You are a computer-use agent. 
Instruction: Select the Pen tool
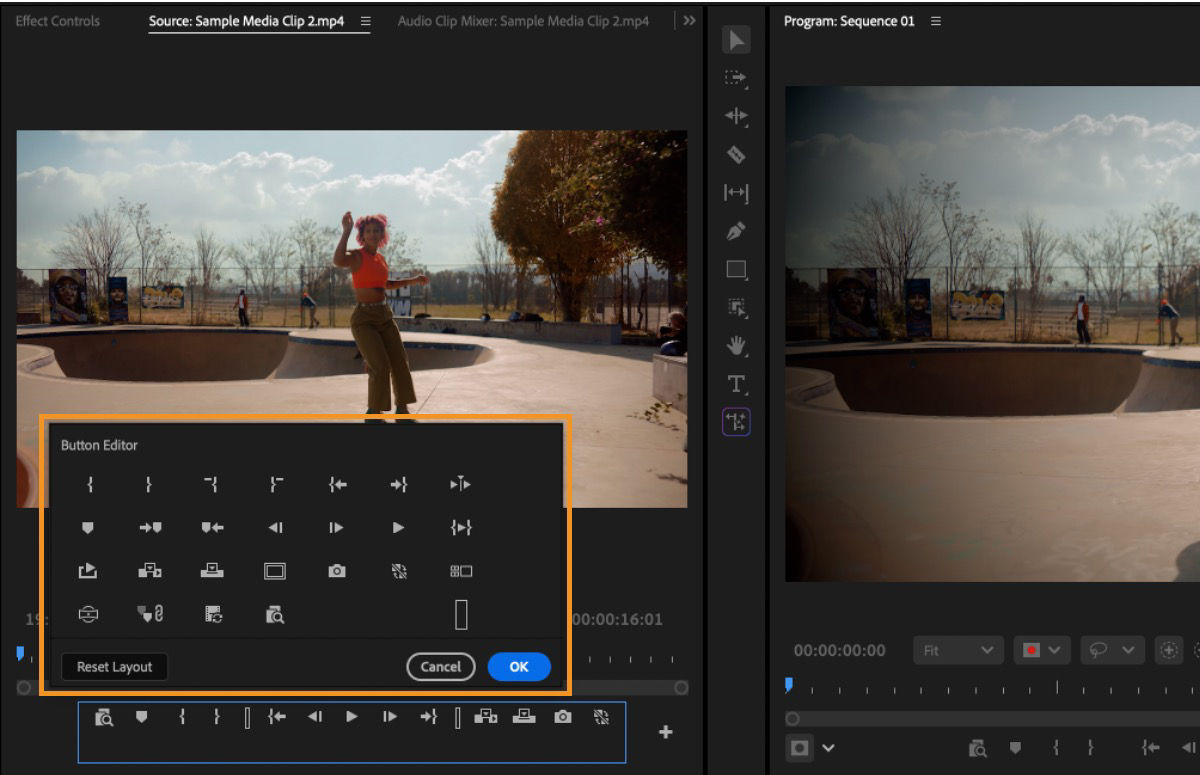(x=735, y=231)
